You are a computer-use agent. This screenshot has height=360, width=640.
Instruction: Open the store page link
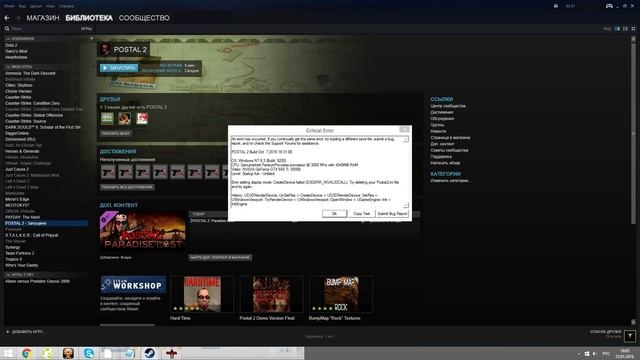[450, 138]
